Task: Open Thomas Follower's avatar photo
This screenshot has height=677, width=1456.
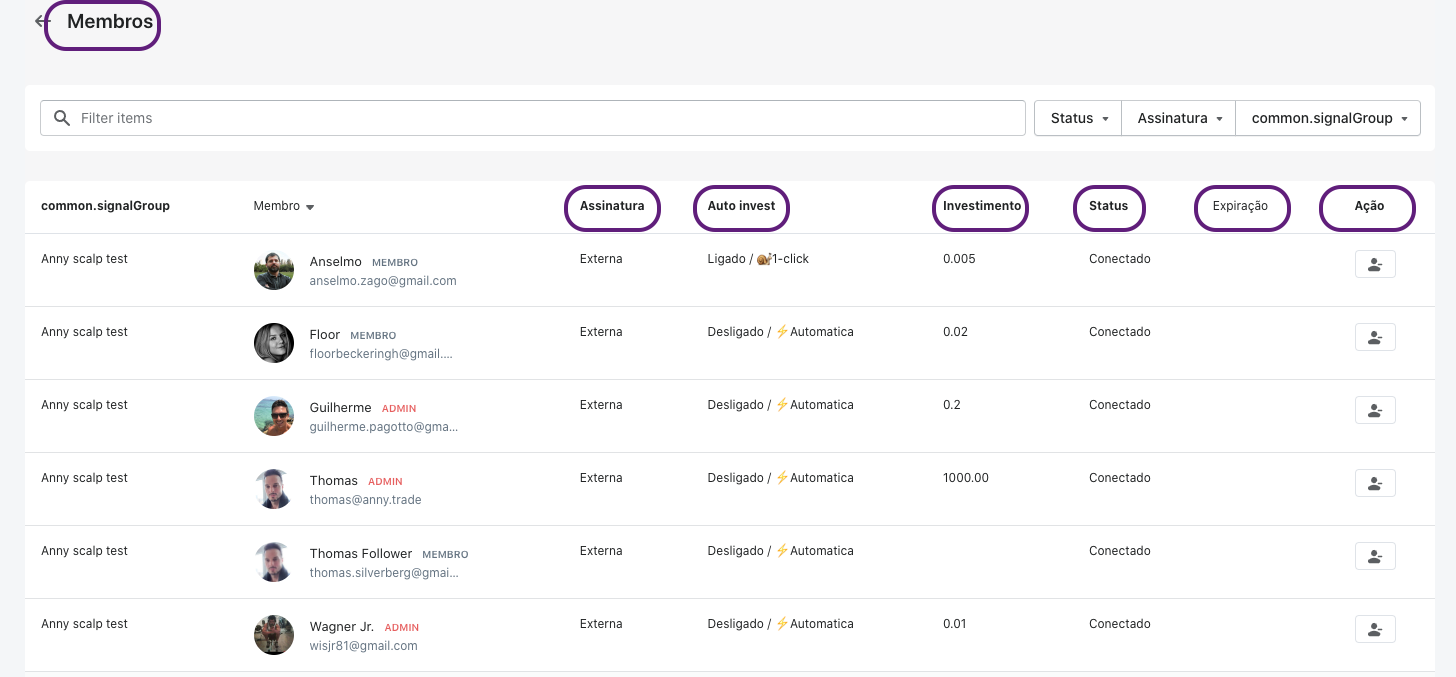Action: [x=274, y=562]
